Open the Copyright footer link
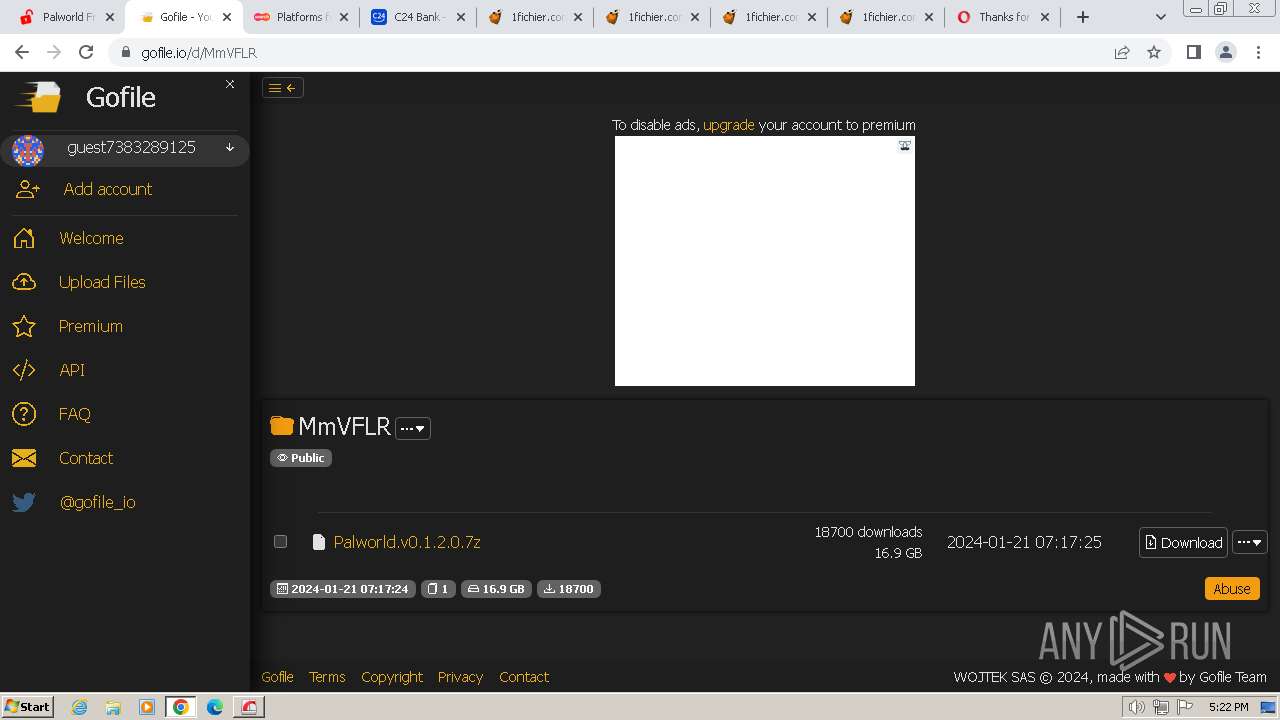The width and height of the screenshot is (1280, 720). tap(392, 677)
